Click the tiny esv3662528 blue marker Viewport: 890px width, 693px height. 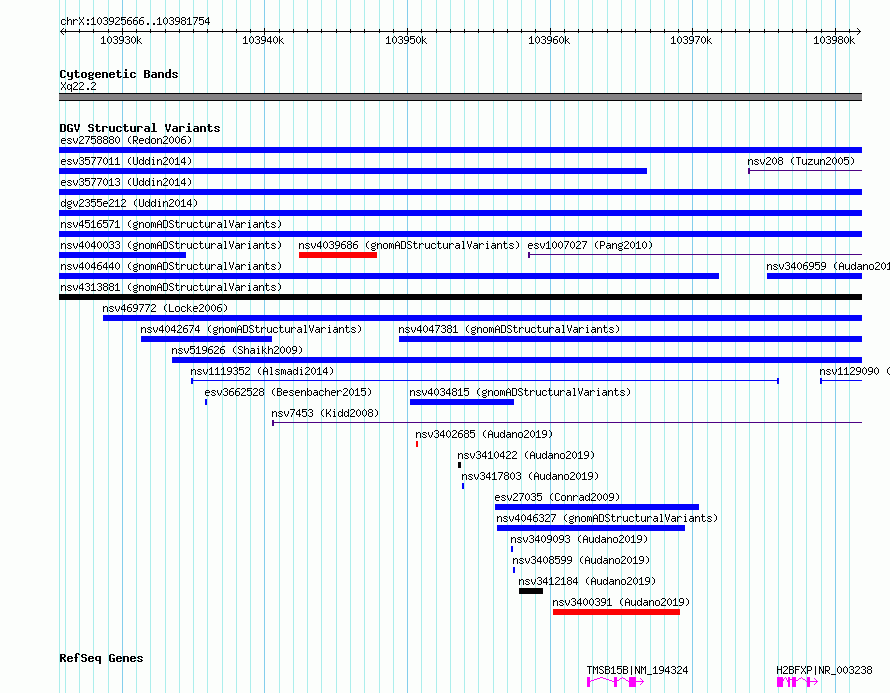[206, 402]
